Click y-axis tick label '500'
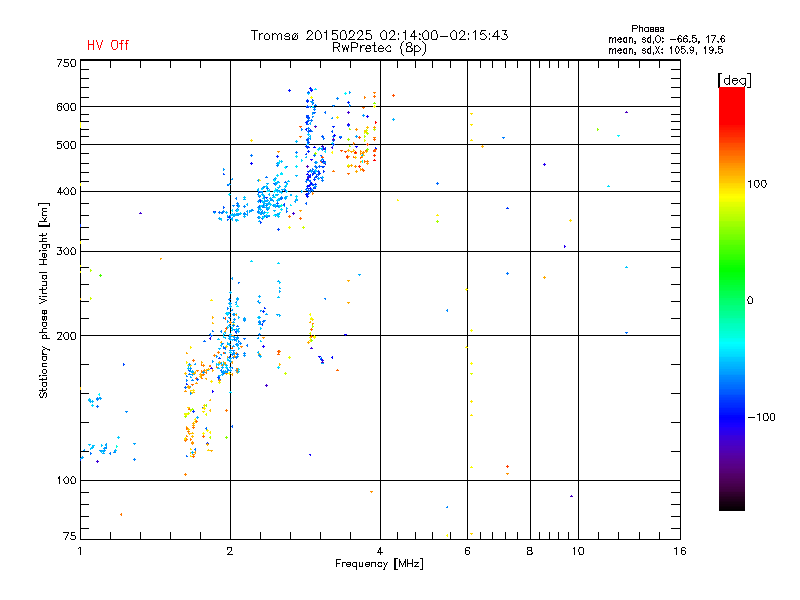The width and height of the screenshot is (800, 600). 66,145
